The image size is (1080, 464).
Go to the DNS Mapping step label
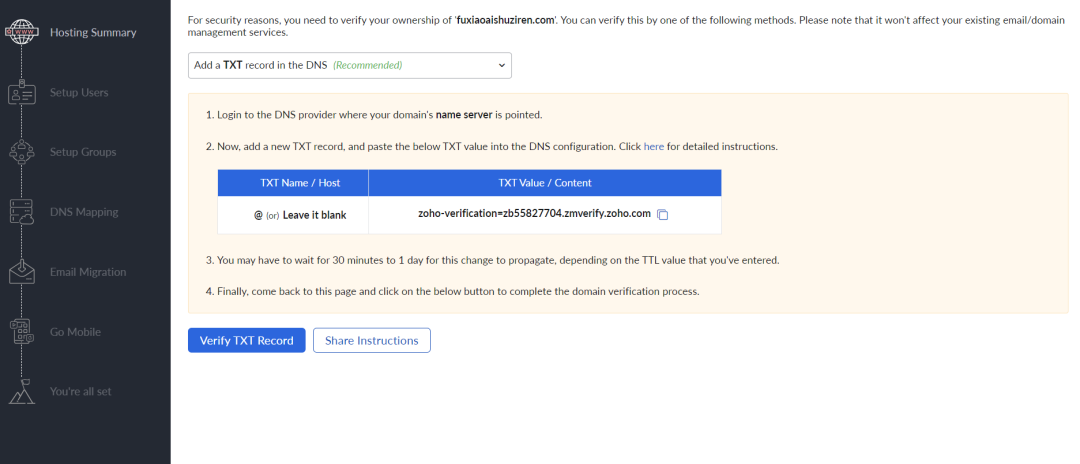[84, 212]
